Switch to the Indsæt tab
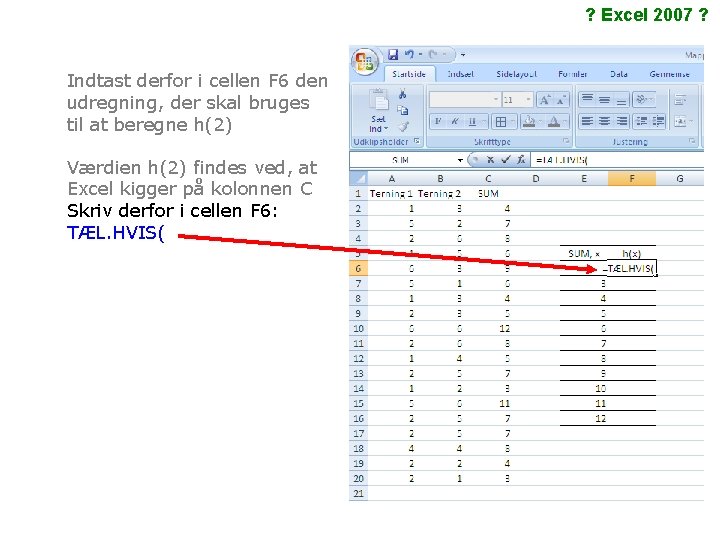This screenshot has height=540, width=720. point(461,74)
